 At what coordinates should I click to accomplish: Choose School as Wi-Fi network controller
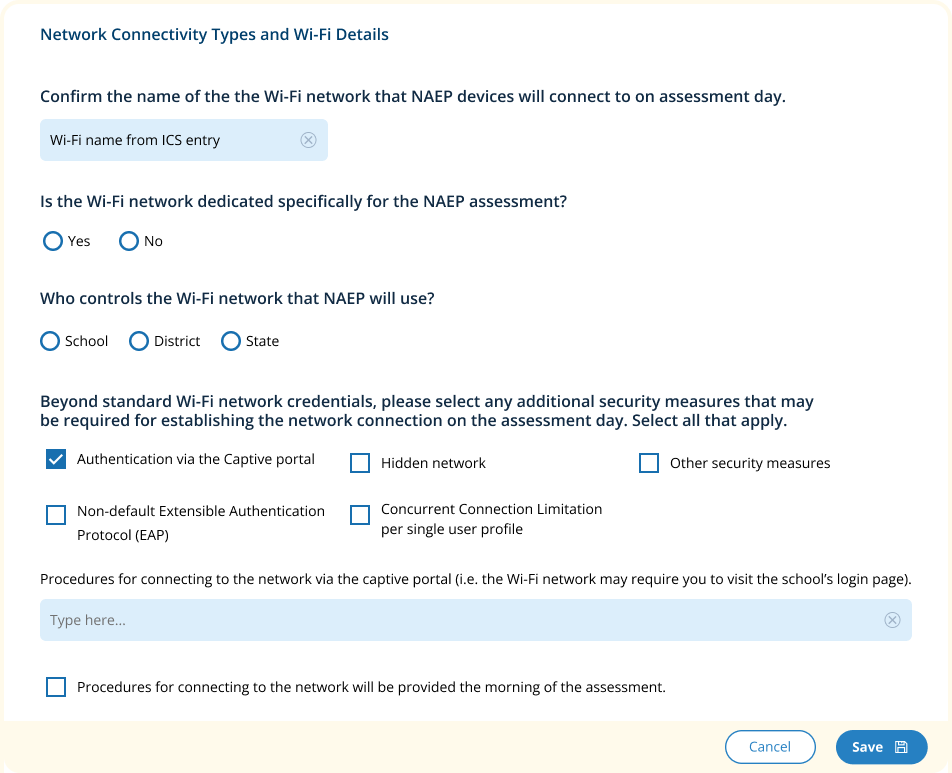coord(50,341)
